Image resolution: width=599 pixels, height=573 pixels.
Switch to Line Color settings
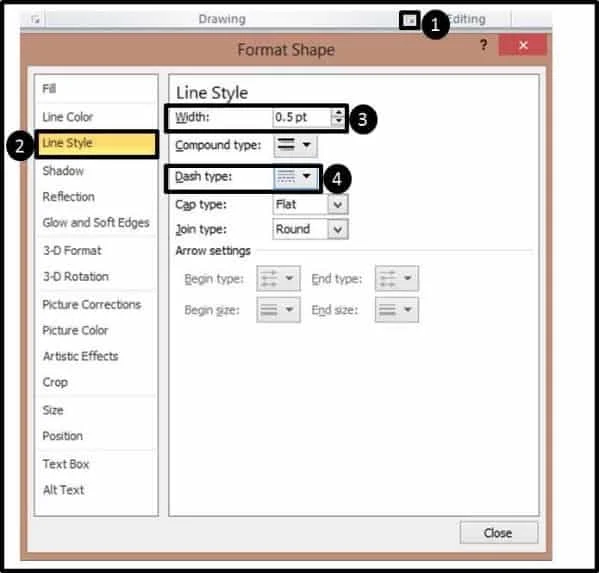68,117
